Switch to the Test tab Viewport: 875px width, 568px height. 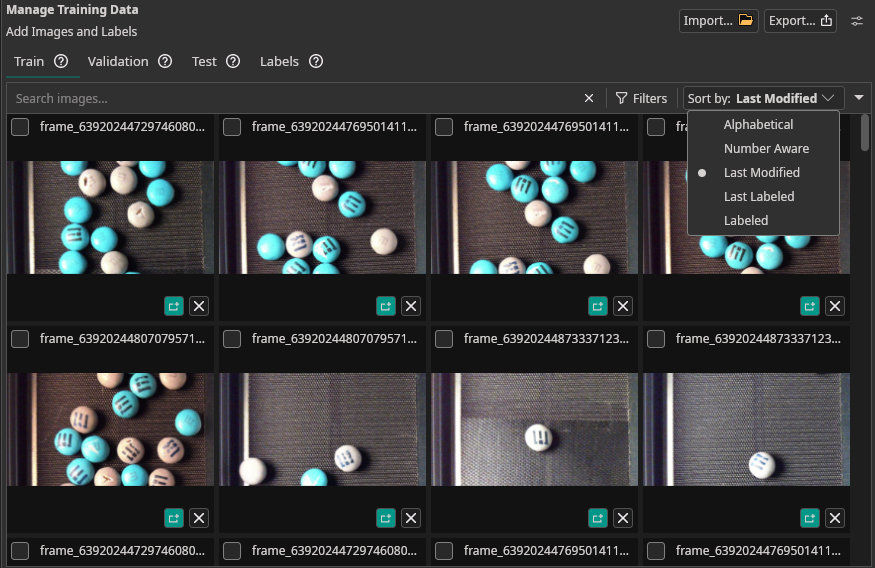tap(204, 61)
